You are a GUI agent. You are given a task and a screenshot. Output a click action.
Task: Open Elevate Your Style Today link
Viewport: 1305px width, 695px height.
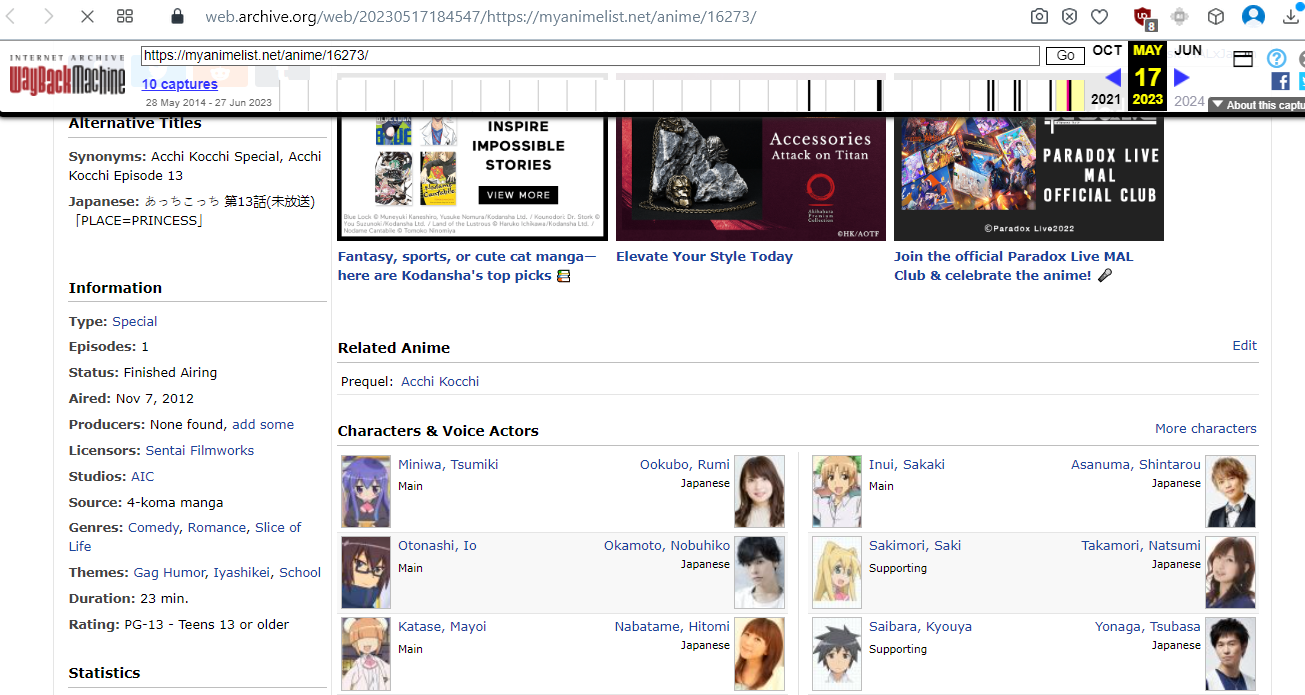[704, 257]
